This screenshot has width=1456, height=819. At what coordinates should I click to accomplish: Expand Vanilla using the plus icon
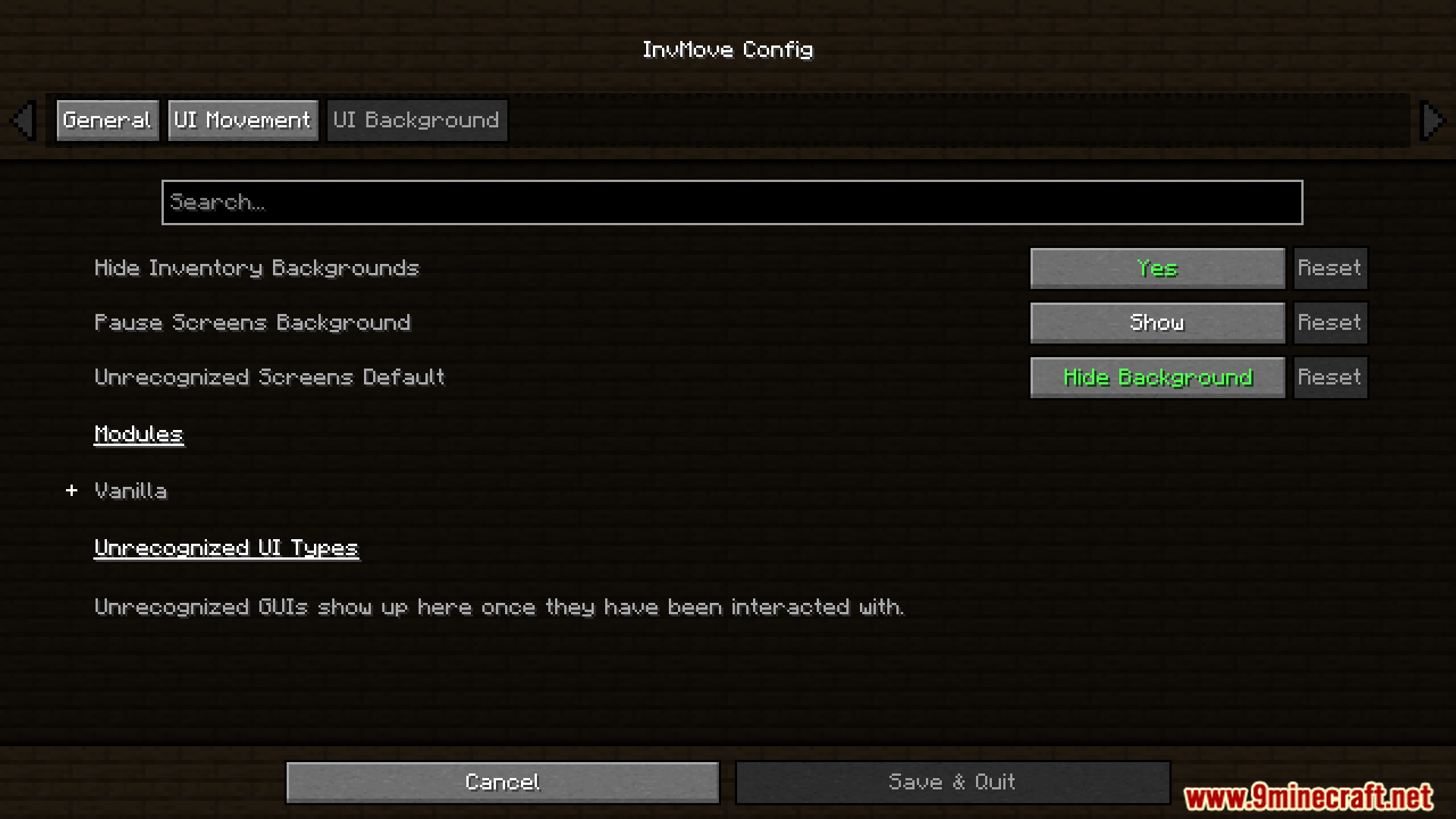[71, 491]
